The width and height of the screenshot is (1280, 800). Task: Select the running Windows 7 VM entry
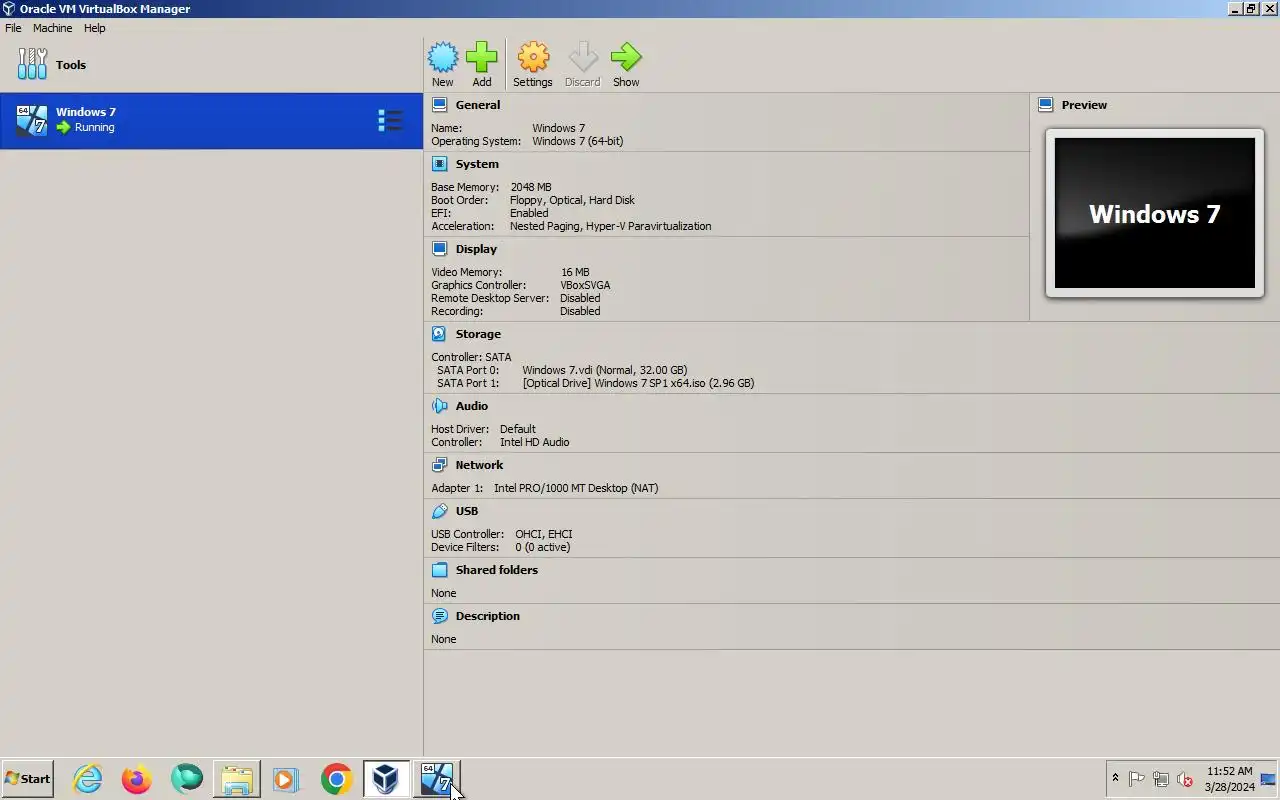coord(211,121)
